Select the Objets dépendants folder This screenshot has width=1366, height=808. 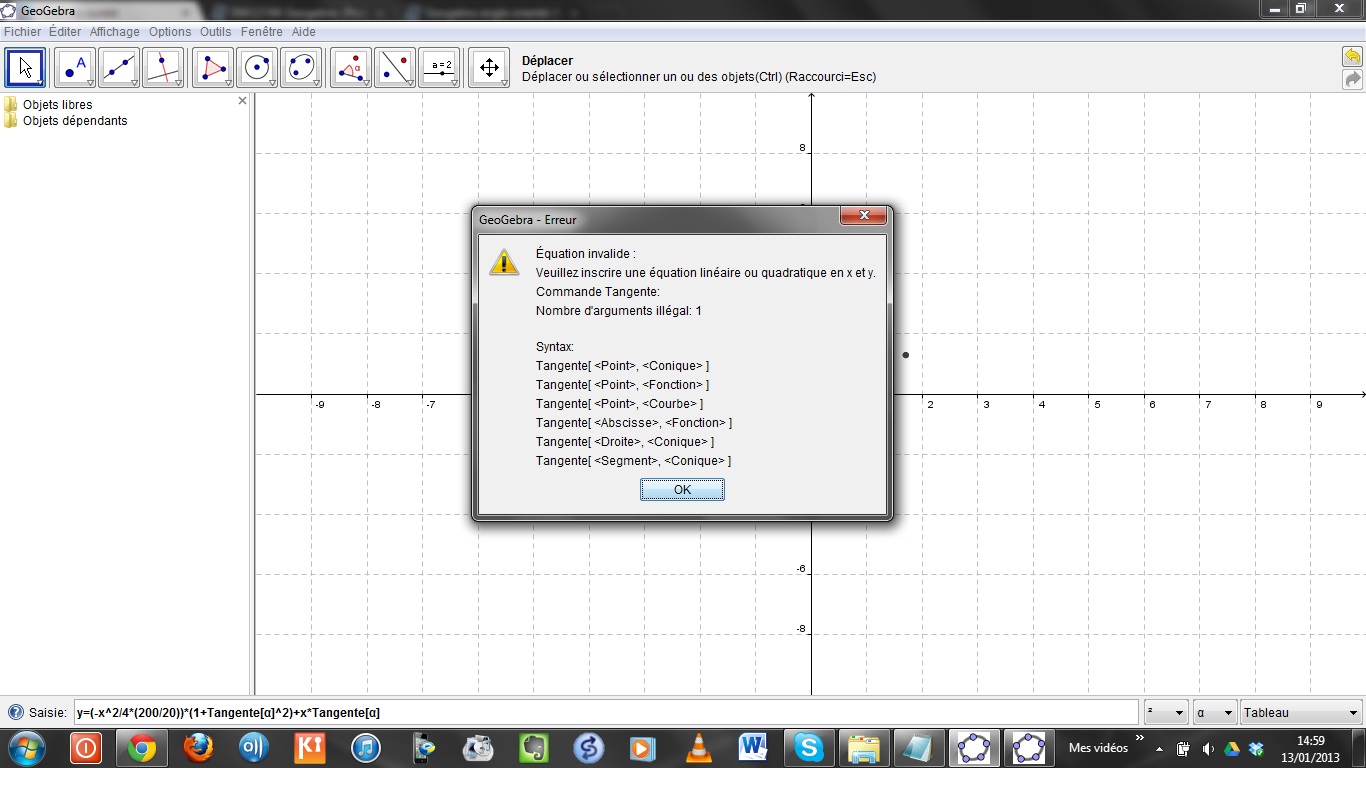point(65,121)
